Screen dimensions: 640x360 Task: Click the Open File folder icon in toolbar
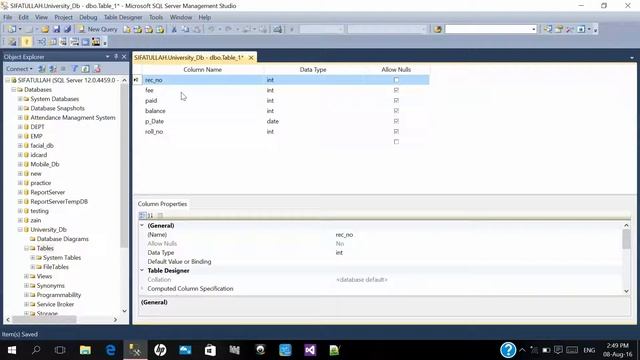pyautogui.click(x=45, y=29)
